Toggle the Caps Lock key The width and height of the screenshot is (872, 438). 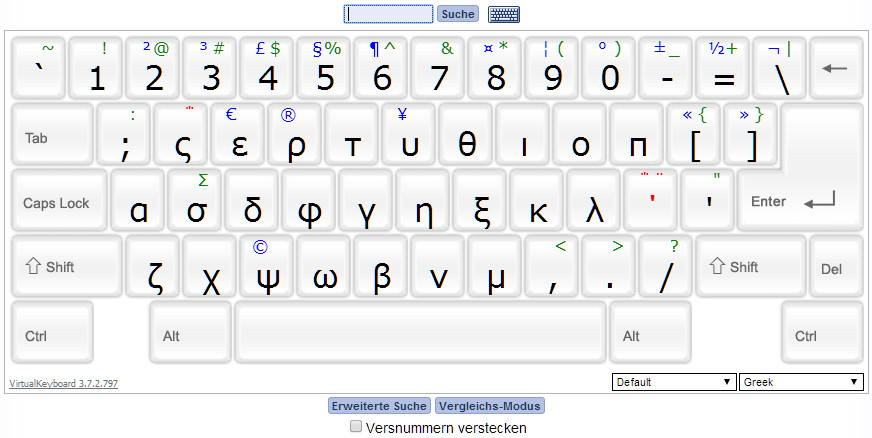pyautogui.click(x=60, y=200)
